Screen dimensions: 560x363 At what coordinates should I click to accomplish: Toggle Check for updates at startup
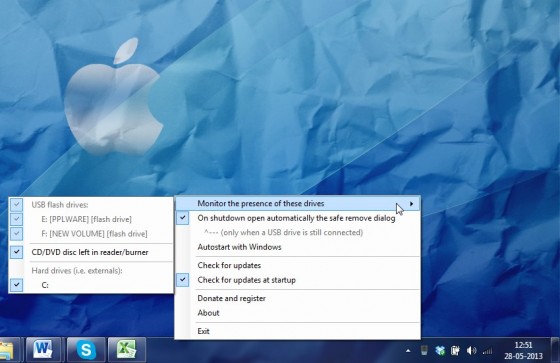pyautogui.click(x=297, y=280)
